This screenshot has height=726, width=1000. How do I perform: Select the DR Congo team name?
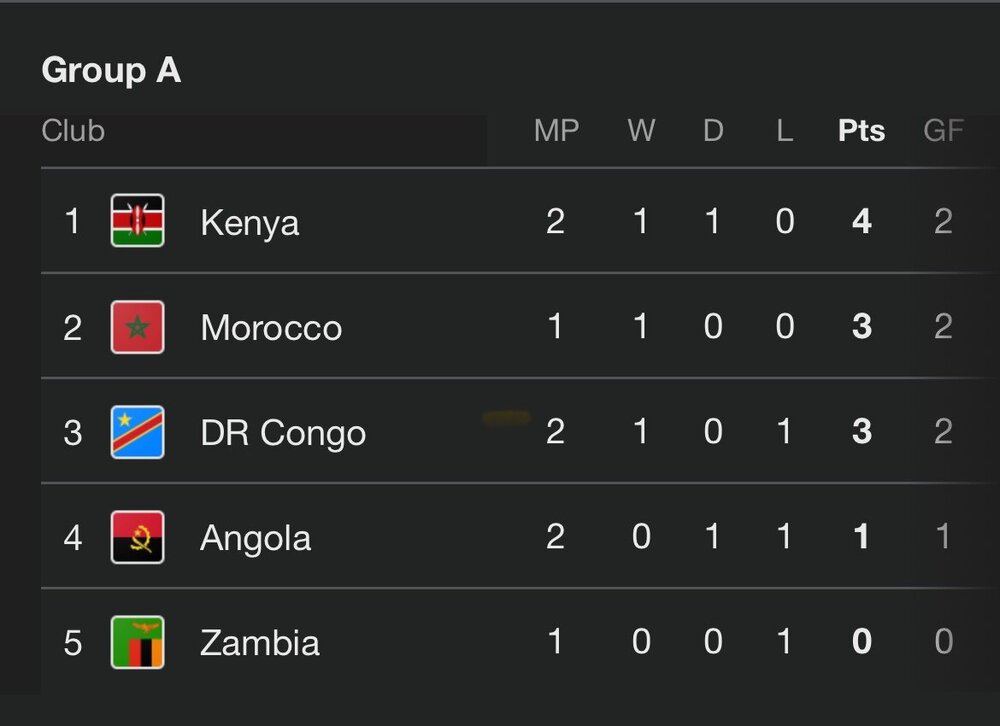(283, 433)
